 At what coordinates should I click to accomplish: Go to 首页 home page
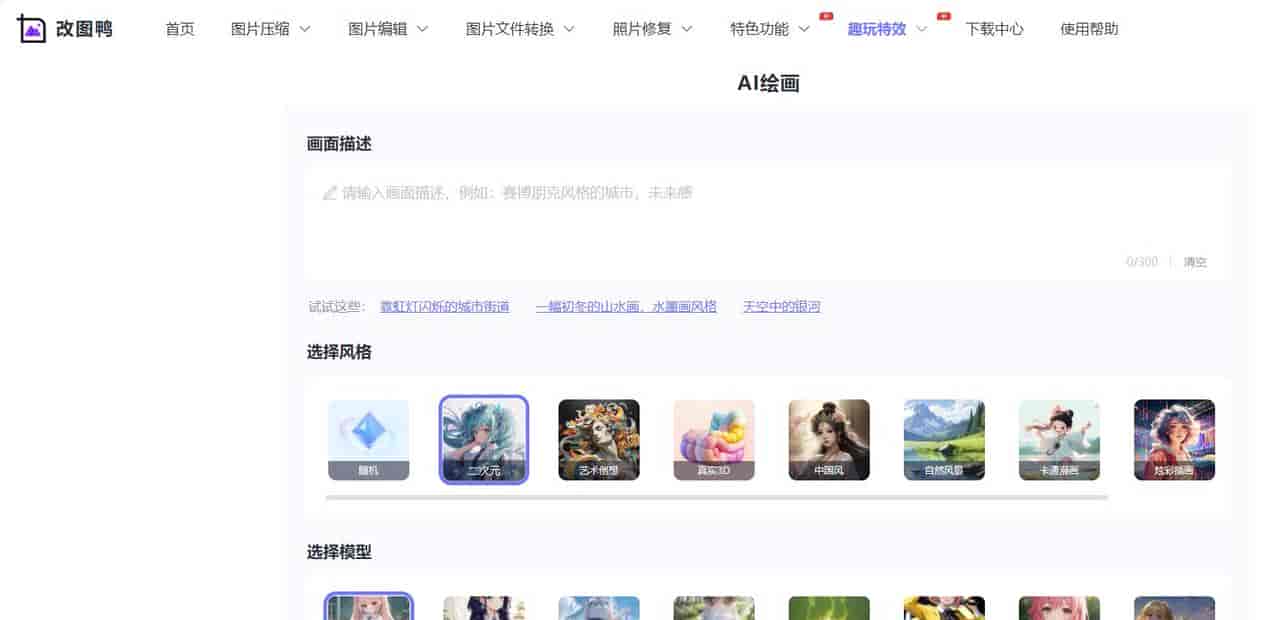[x=180, y=29]
